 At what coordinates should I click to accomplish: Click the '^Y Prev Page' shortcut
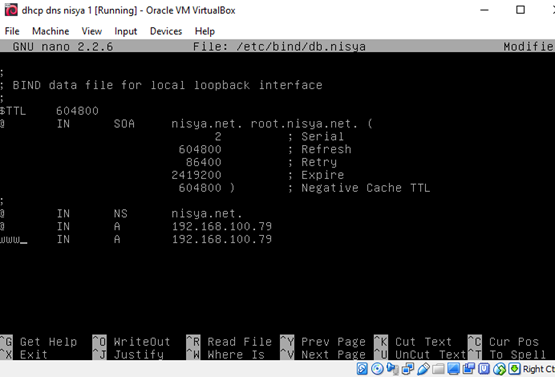[x=323, y=342]
